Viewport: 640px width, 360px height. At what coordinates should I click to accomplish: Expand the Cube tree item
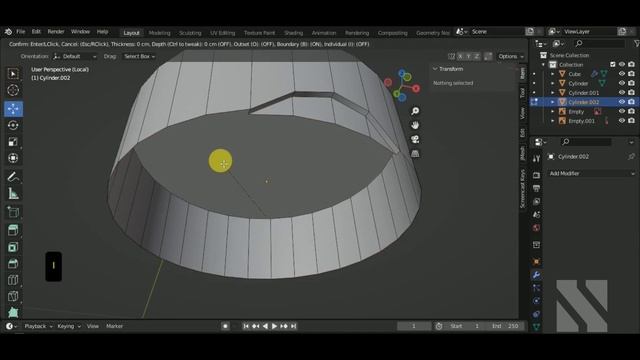click(553, 74)
